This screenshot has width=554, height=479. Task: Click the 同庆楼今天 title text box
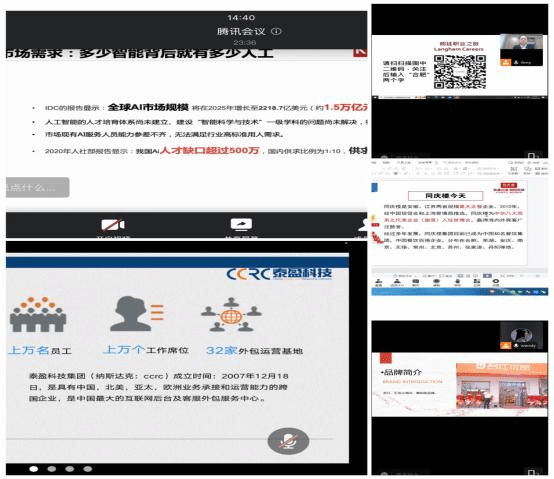point(445,196)
